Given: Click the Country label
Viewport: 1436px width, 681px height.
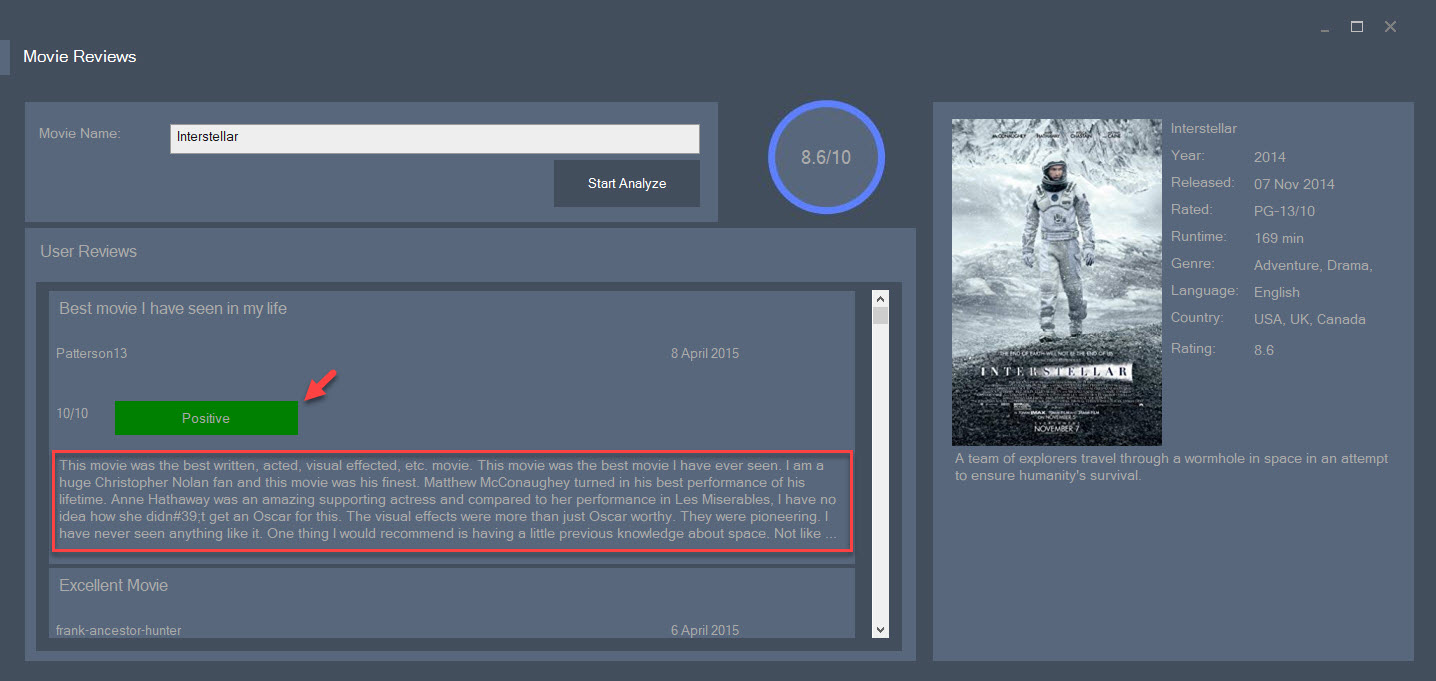Looking at the screenshot, I should (x=1197, y=318).
